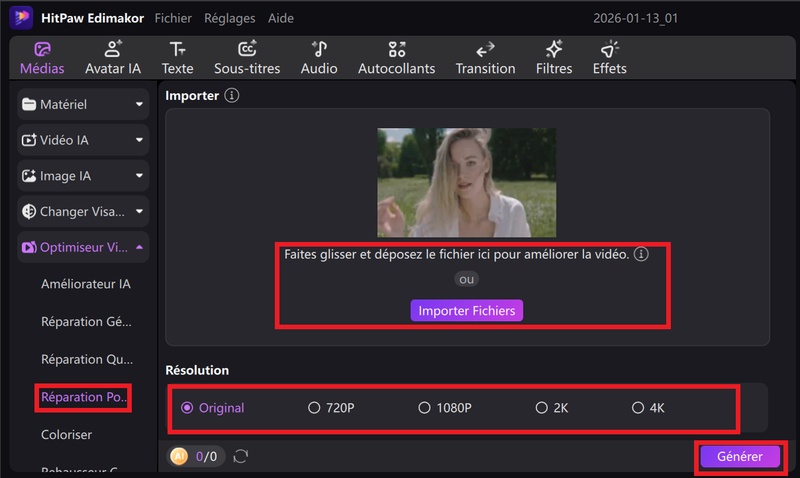Choose Réparation Gé... in sidebar
The height and width of the screenshot is (478, 800).
point(86,322)
